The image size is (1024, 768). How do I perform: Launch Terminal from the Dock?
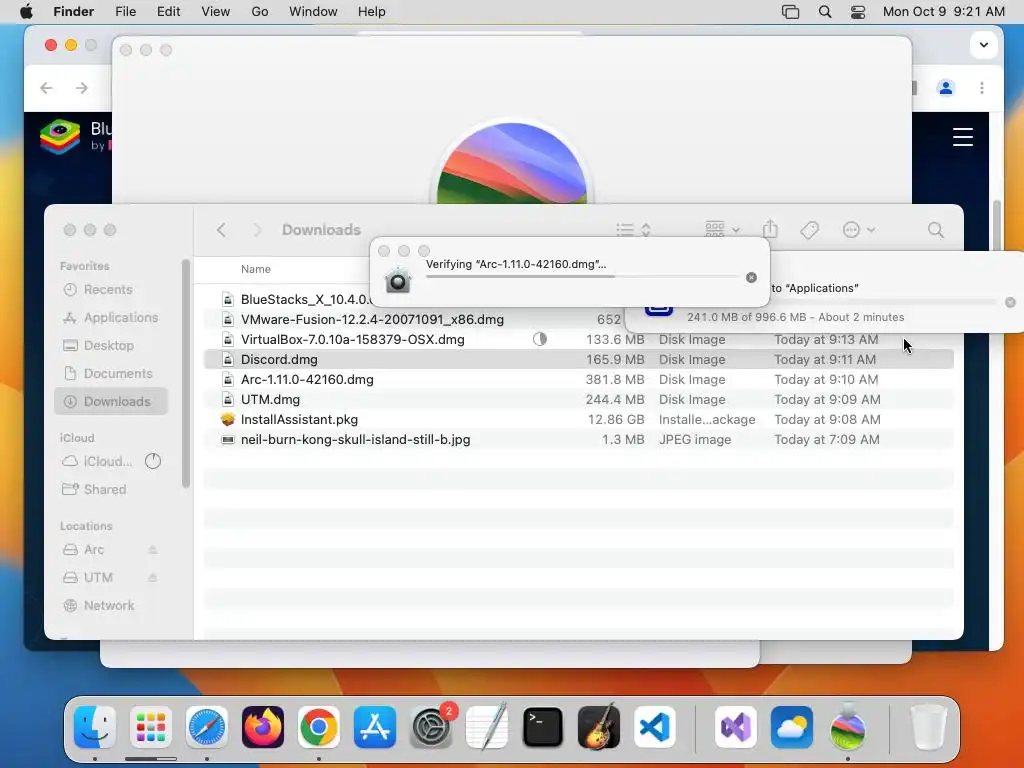[x=543, y=727]
